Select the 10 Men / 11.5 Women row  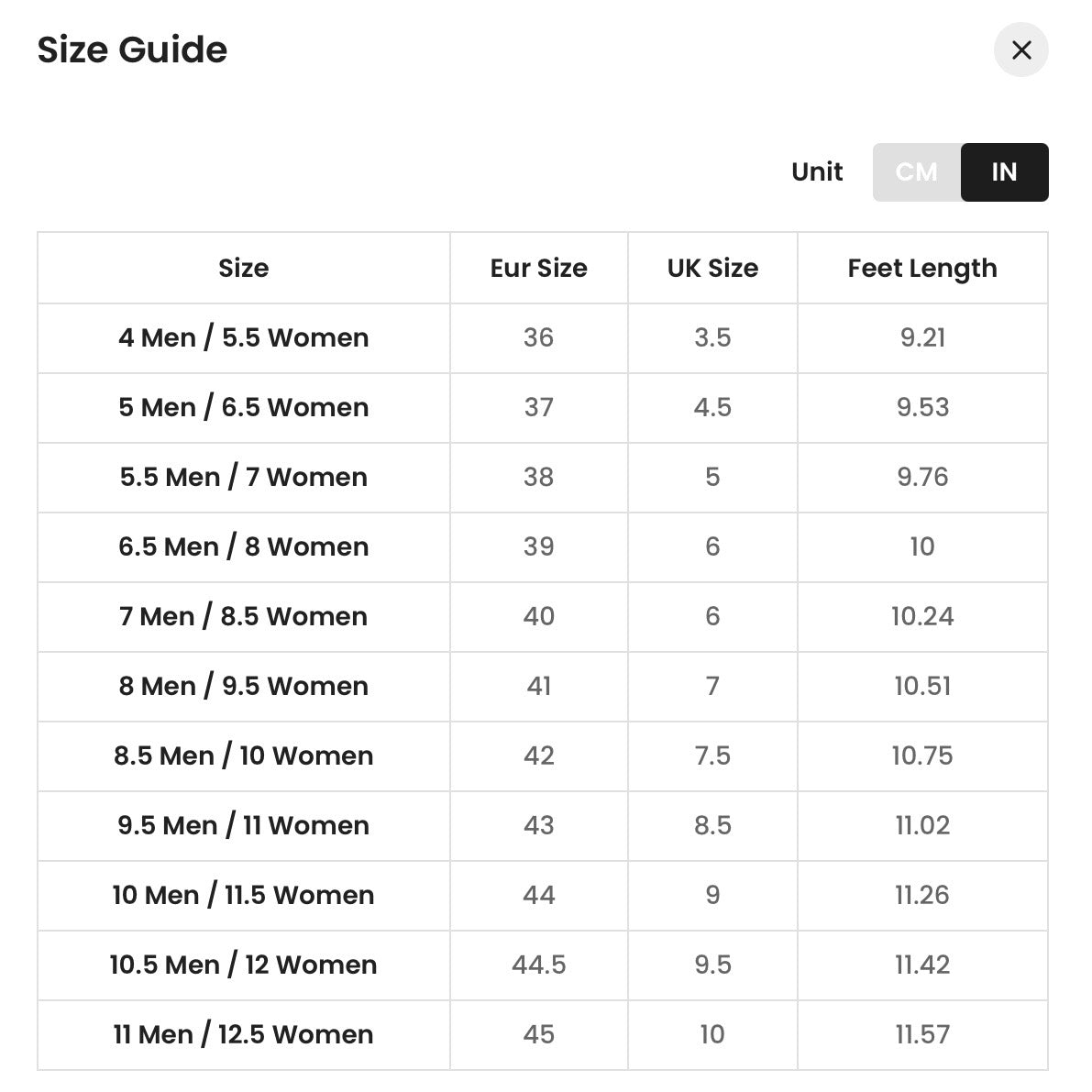543,895
